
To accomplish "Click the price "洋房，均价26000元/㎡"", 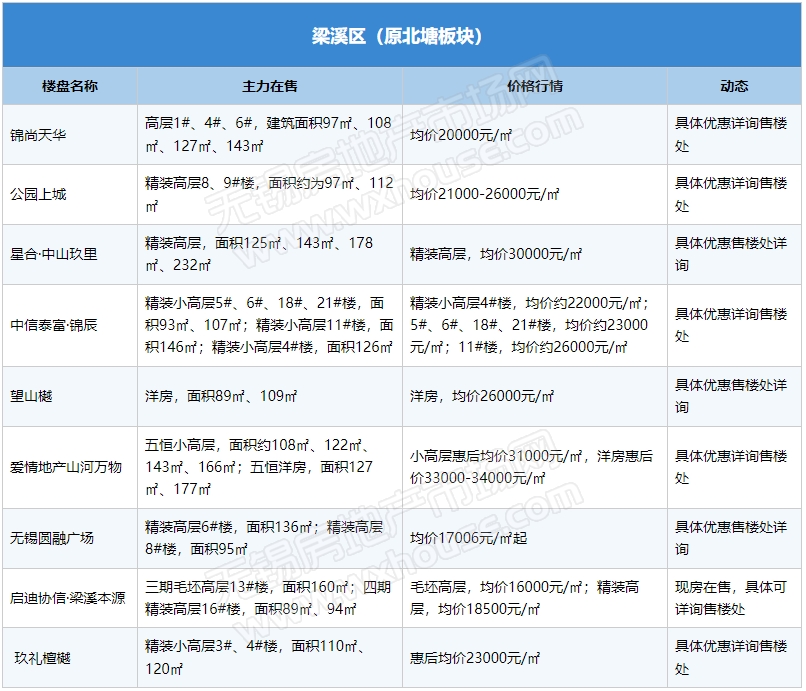I will pos(482,396).
